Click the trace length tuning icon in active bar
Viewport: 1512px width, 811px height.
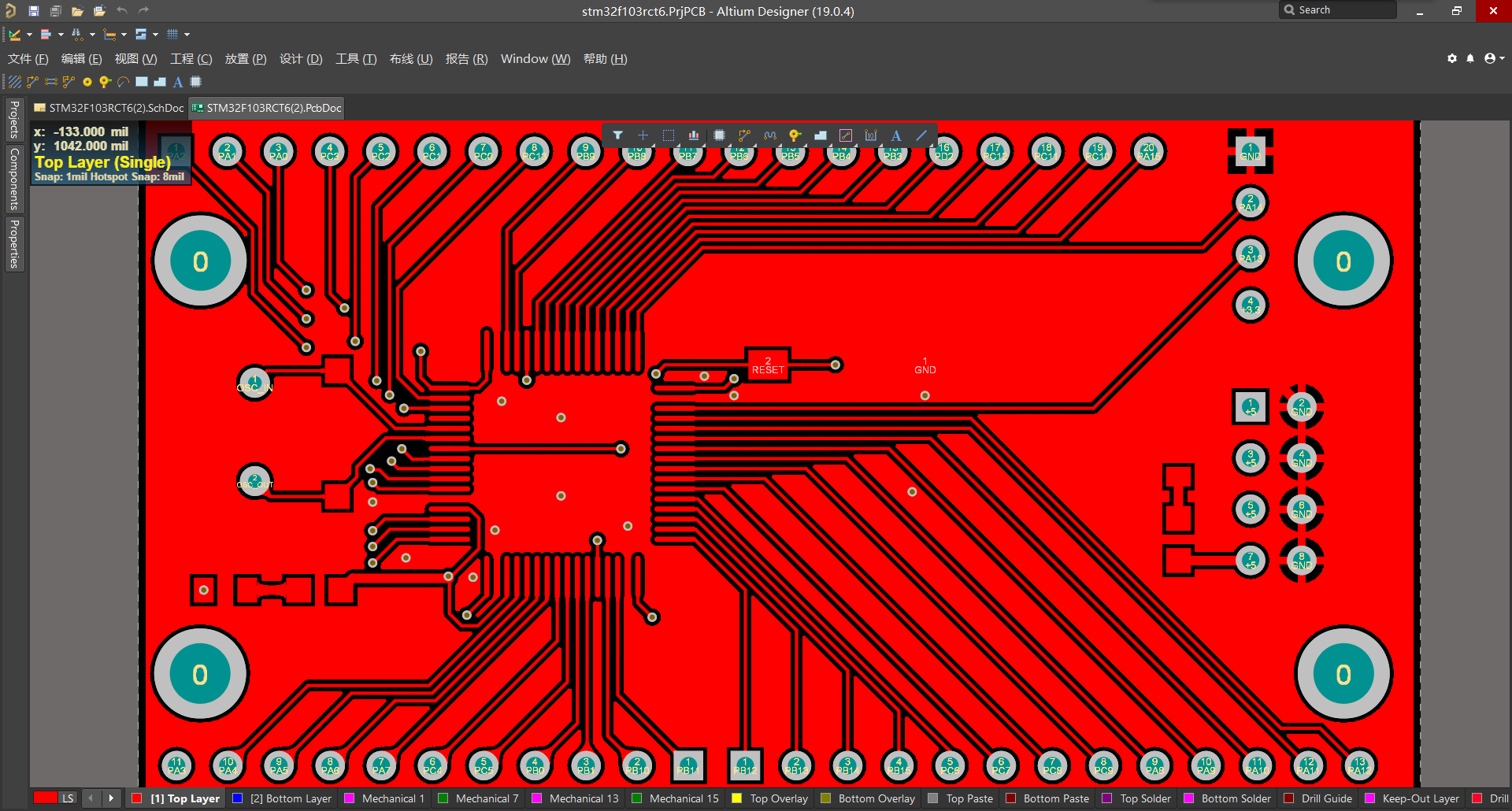click(770, 135)
